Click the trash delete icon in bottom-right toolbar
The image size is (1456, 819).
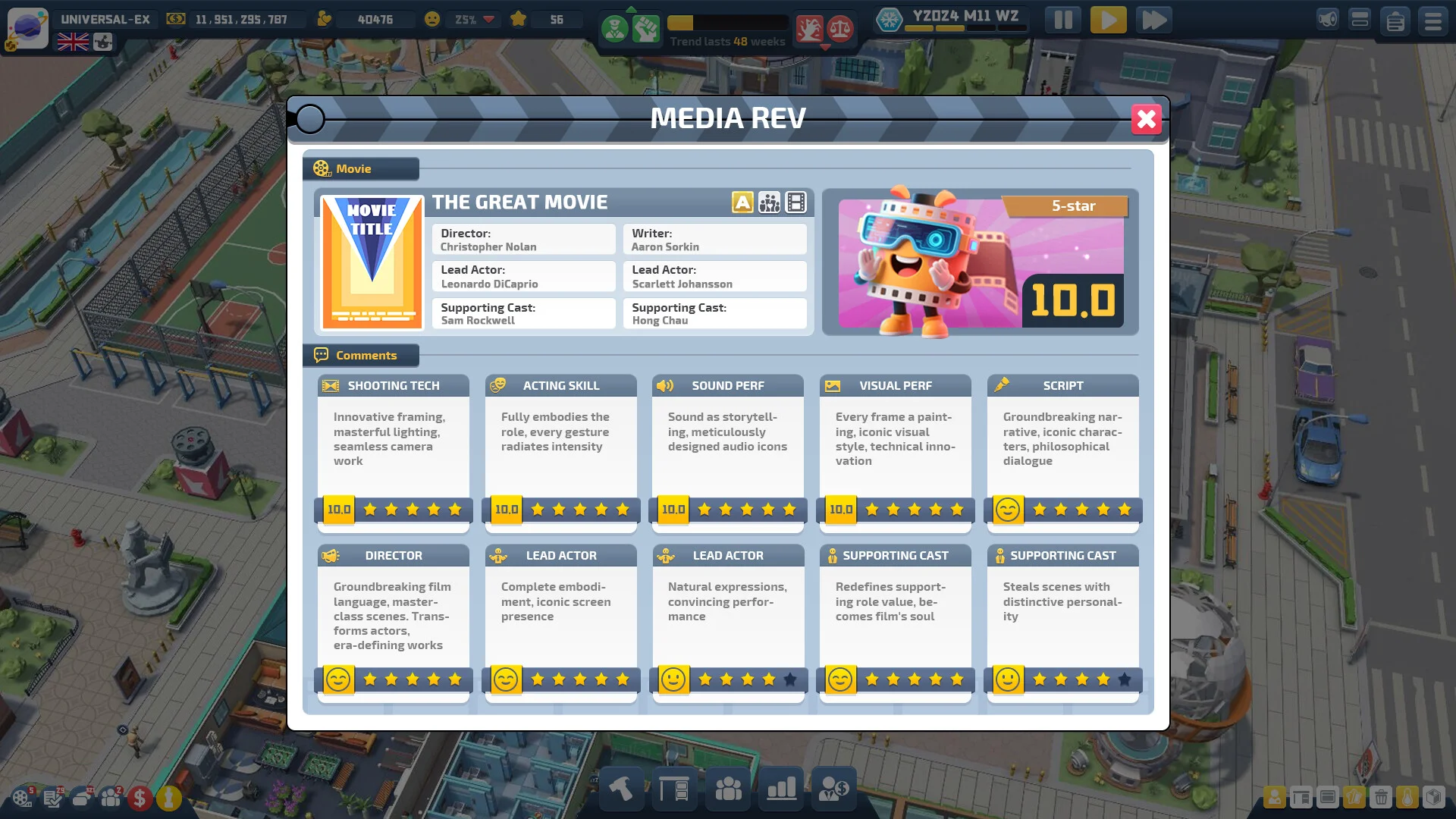tap(1381, 798)
